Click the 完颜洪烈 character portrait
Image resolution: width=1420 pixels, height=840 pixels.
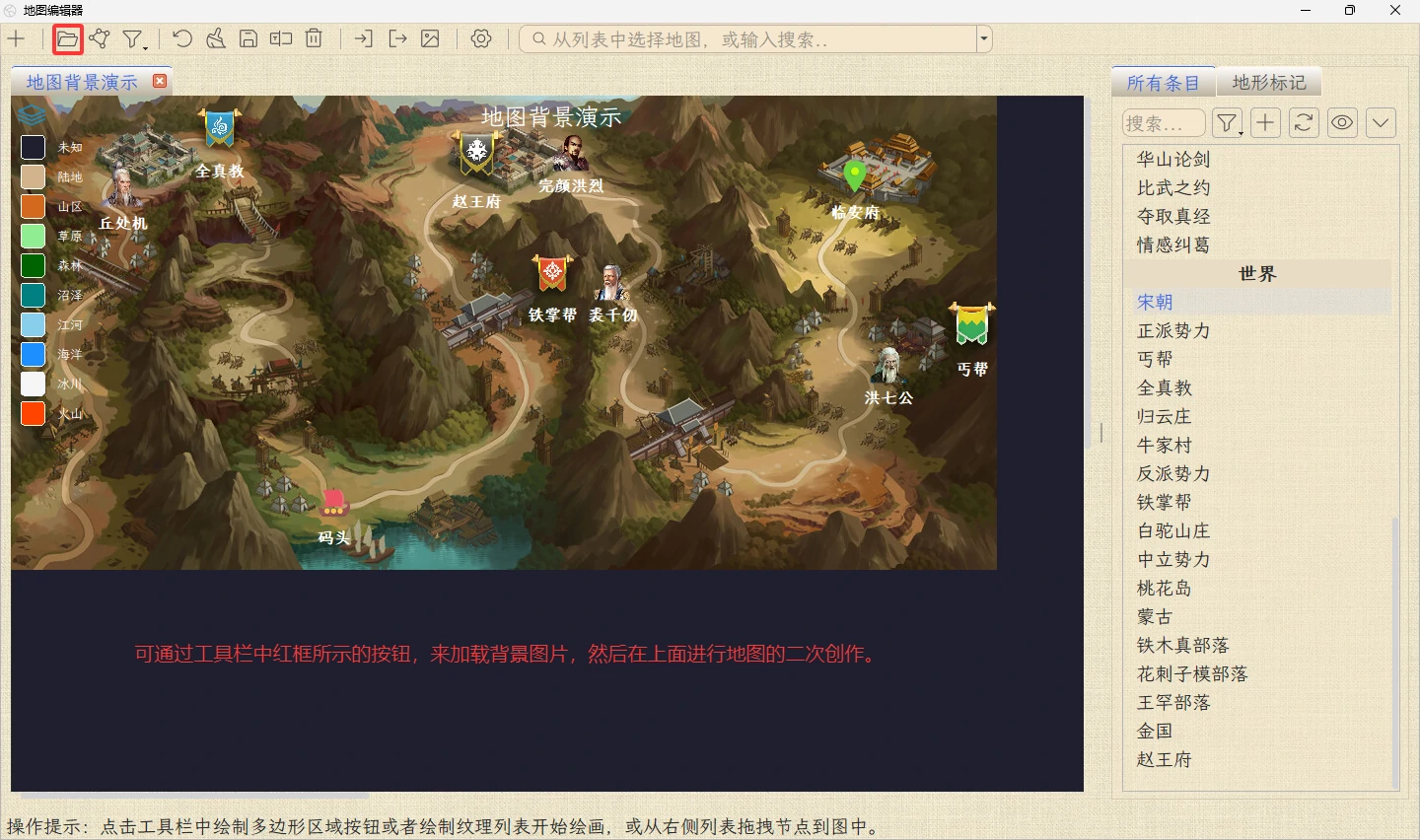570,153
